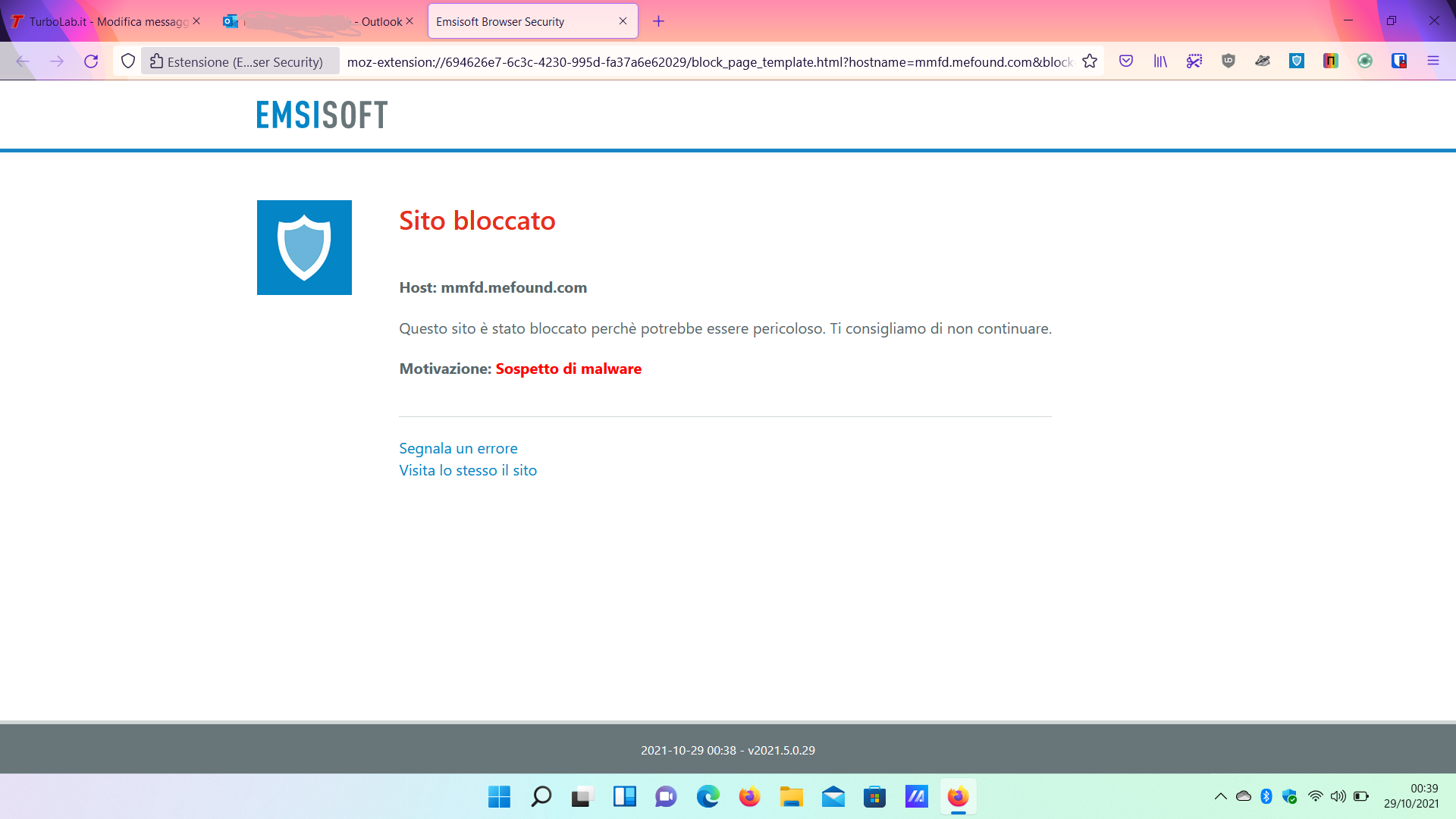Show hidden system tray icons chevron
Screen dimensions: 1456x819
tap(1220, 796)
